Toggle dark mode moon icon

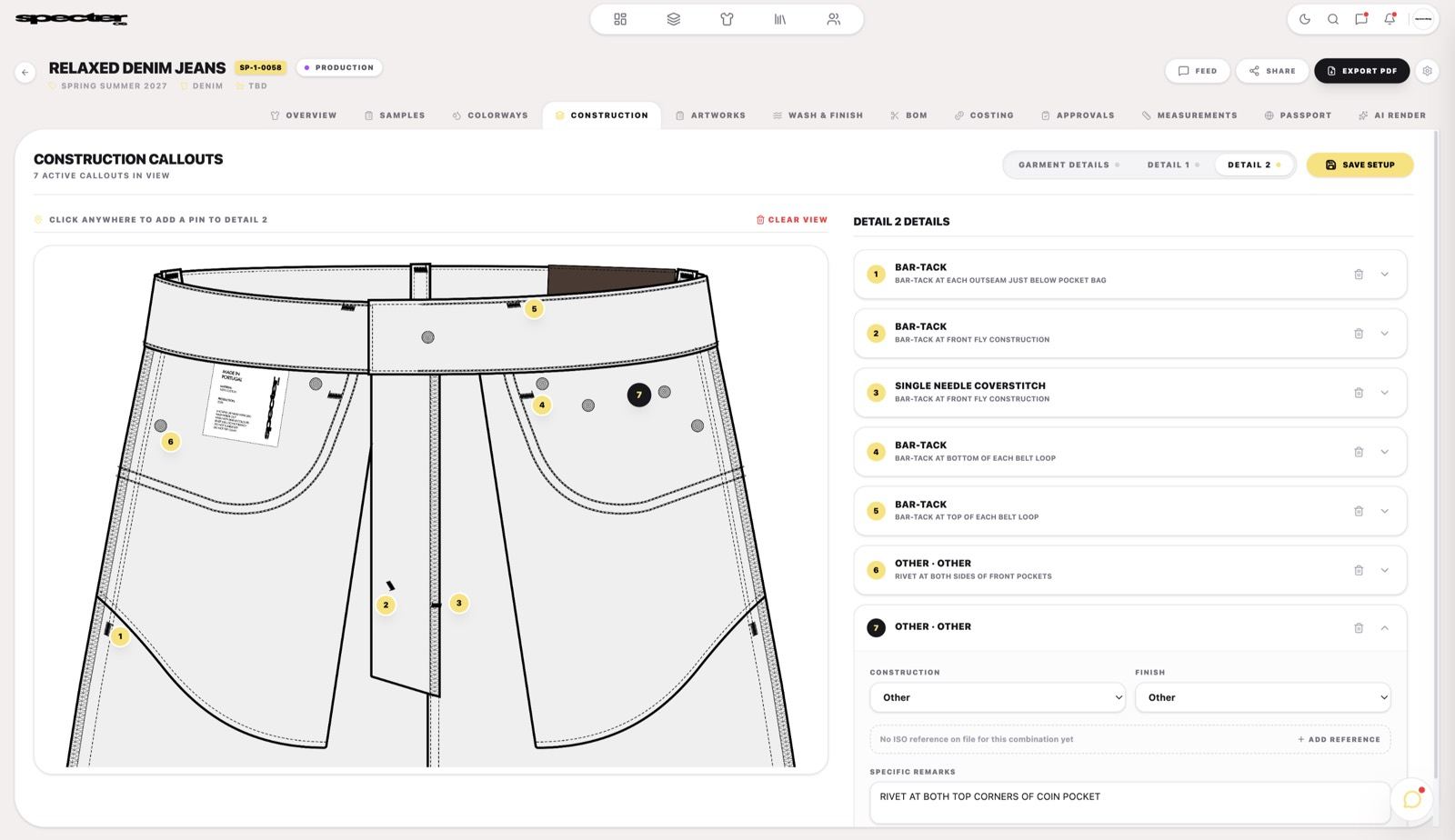(x=1305, y=19)
